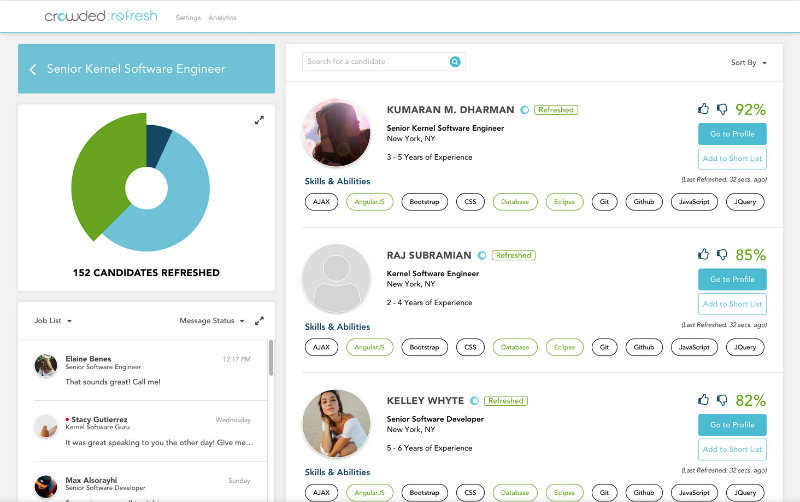This screenshot has height=502, width=800.
Task: Toggle CSS skill tag for Raj Subramian
Action: click(470, 347)
